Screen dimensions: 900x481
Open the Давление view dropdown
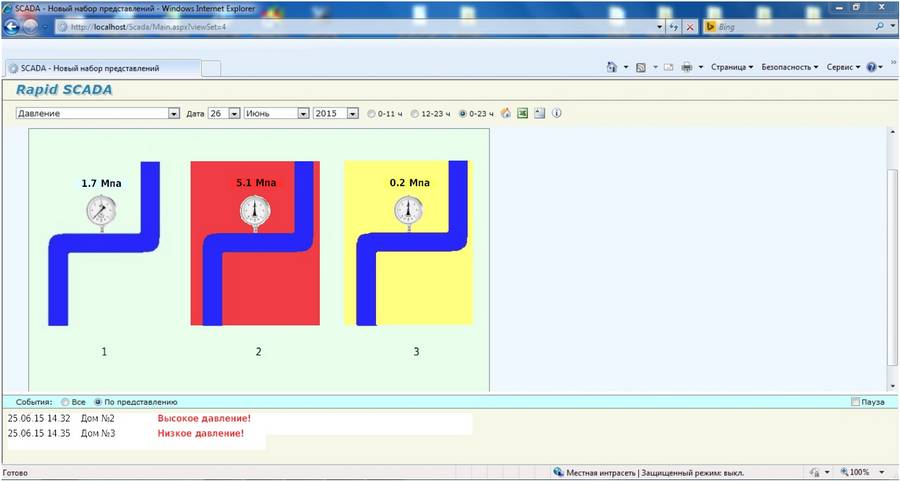click(174, 114)
